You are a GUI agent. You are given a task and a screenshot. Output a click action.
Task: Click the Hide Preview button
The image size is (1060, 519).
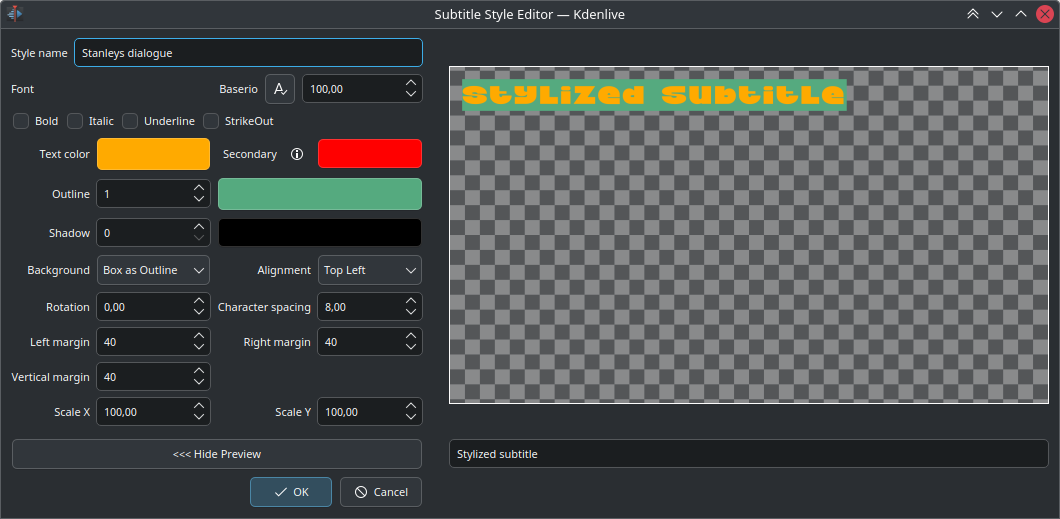click(216, 454)
